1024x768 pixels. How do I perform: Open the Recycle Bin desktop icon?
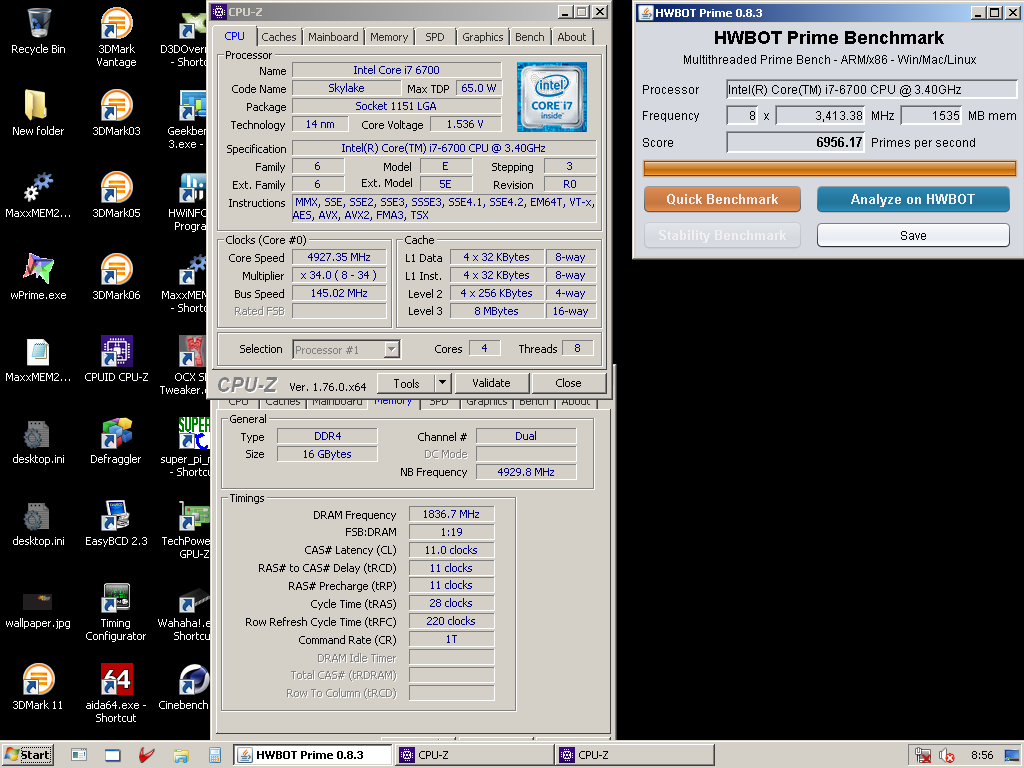[38, 31]
